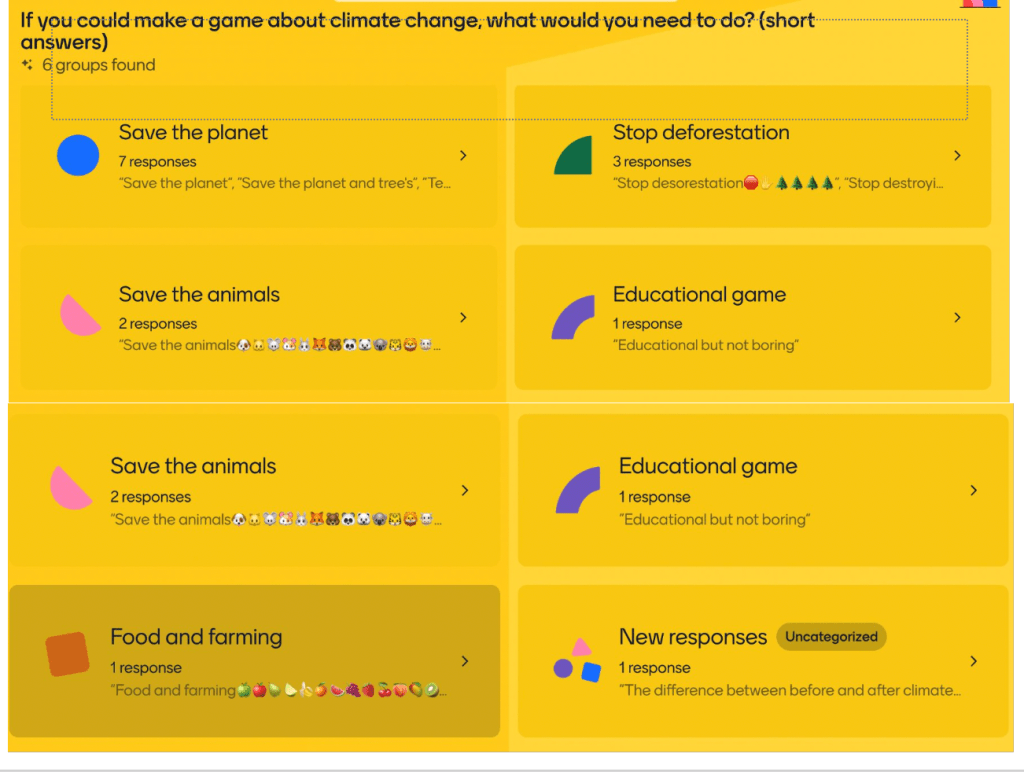1024x772 pixels.
Task: Click the sparkle icon beside groups found
Action: coord(27,65)
